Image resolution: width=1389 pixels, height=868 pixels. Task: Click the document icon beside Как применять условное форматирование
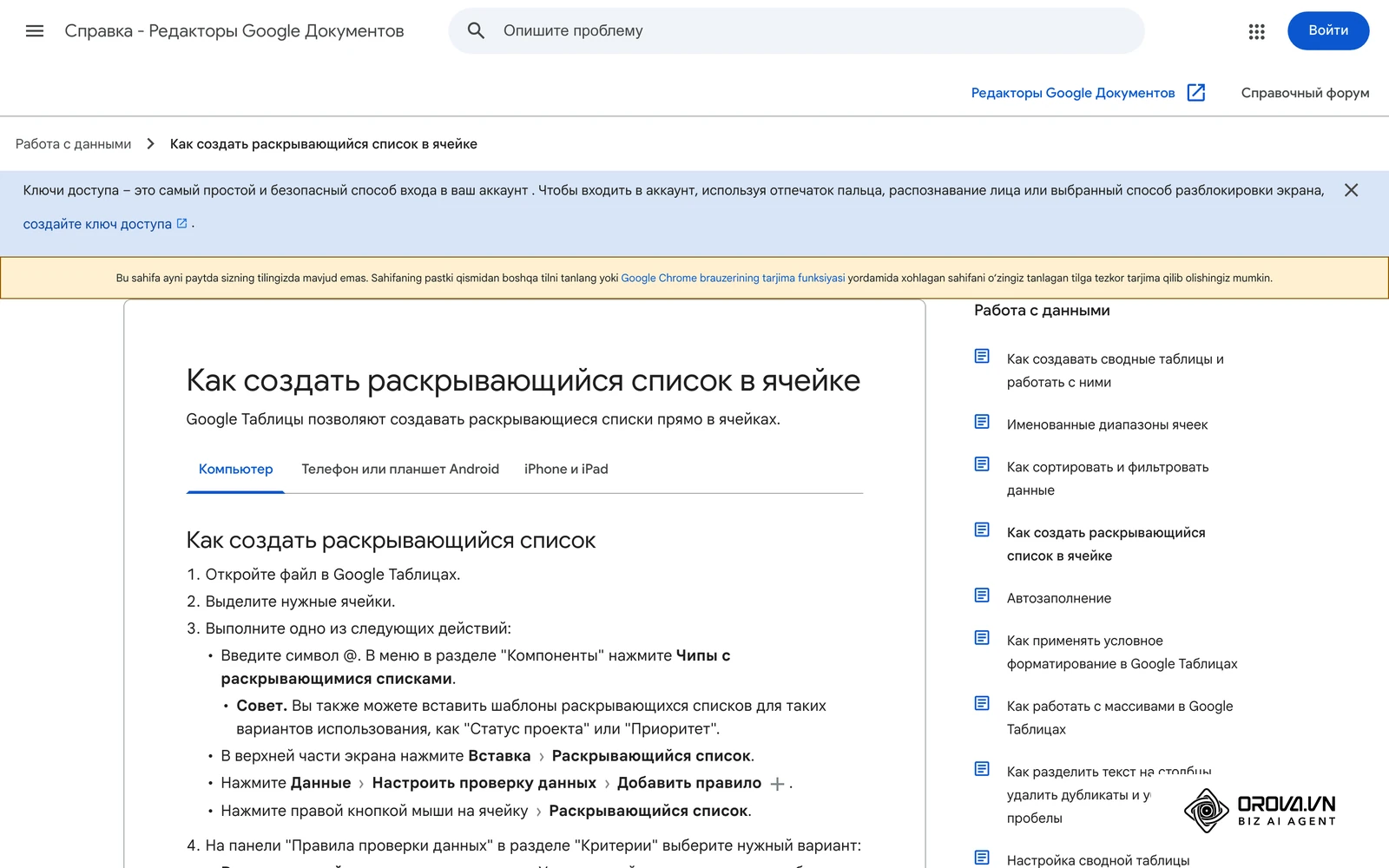pos(982,638)
